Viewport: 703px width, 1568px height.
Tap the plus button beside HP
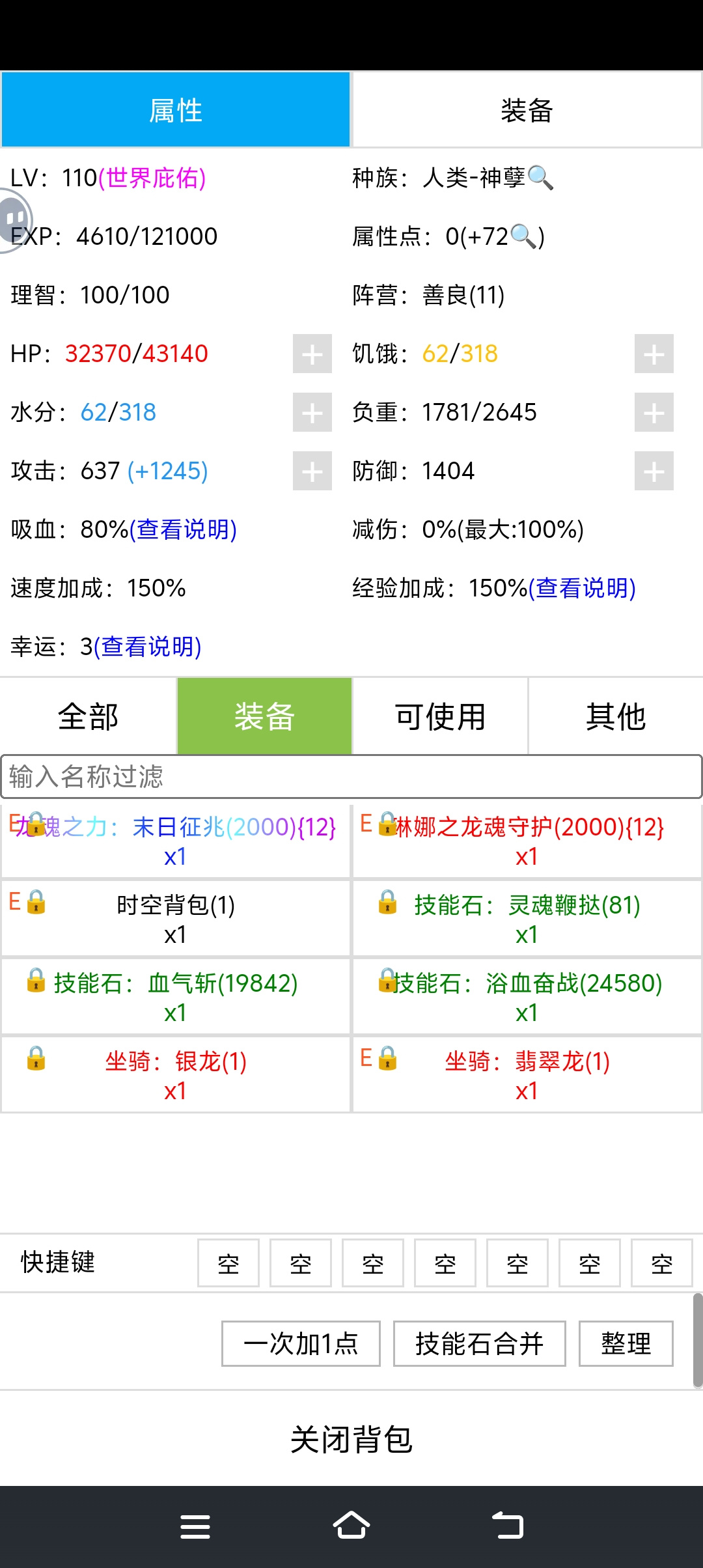pyautogui.click(x=312, y=354)
